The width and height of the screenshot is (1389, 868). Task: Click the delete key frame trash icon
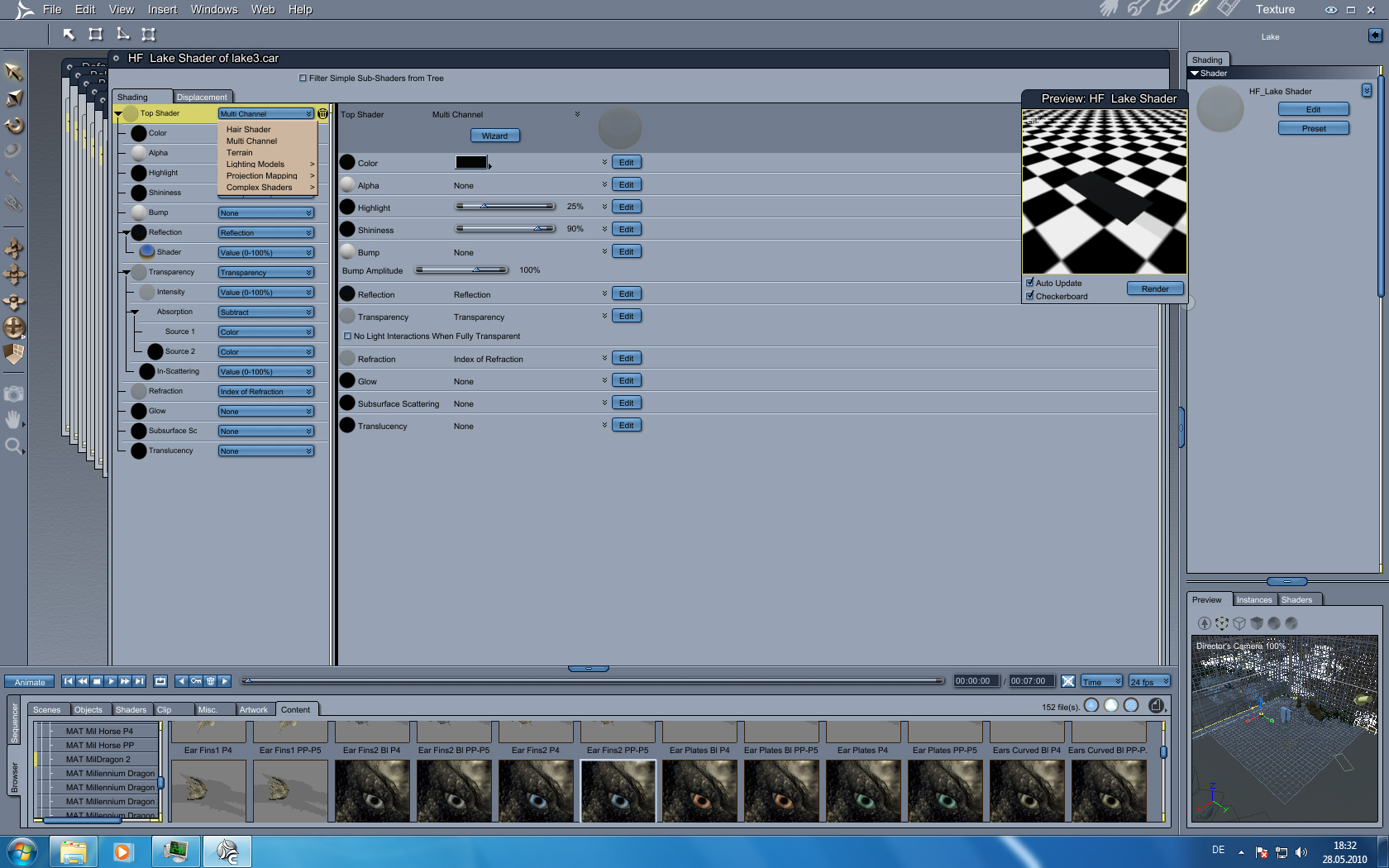click(x=211, y=681)
